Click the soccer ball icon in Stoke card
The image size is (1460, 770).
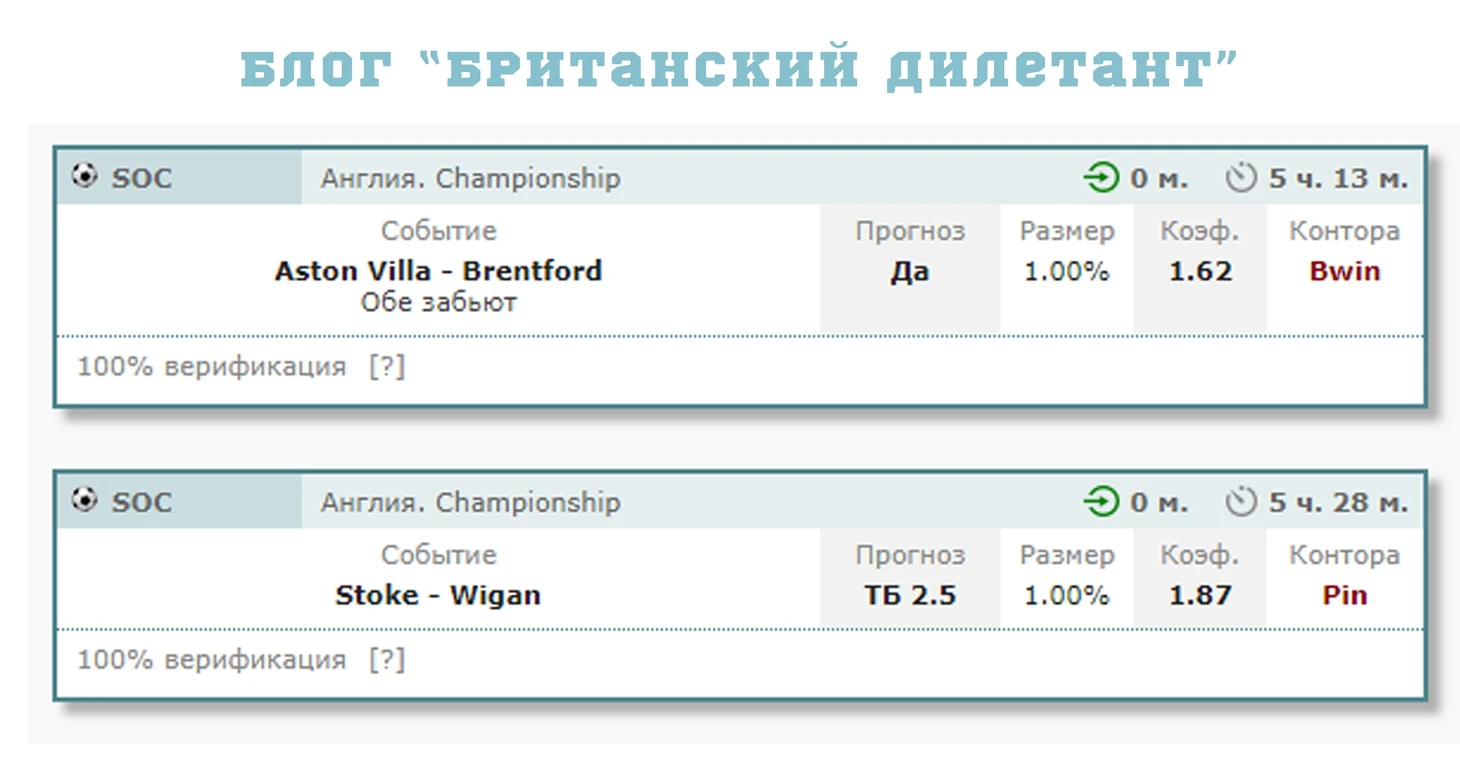(x=85, y=499)
